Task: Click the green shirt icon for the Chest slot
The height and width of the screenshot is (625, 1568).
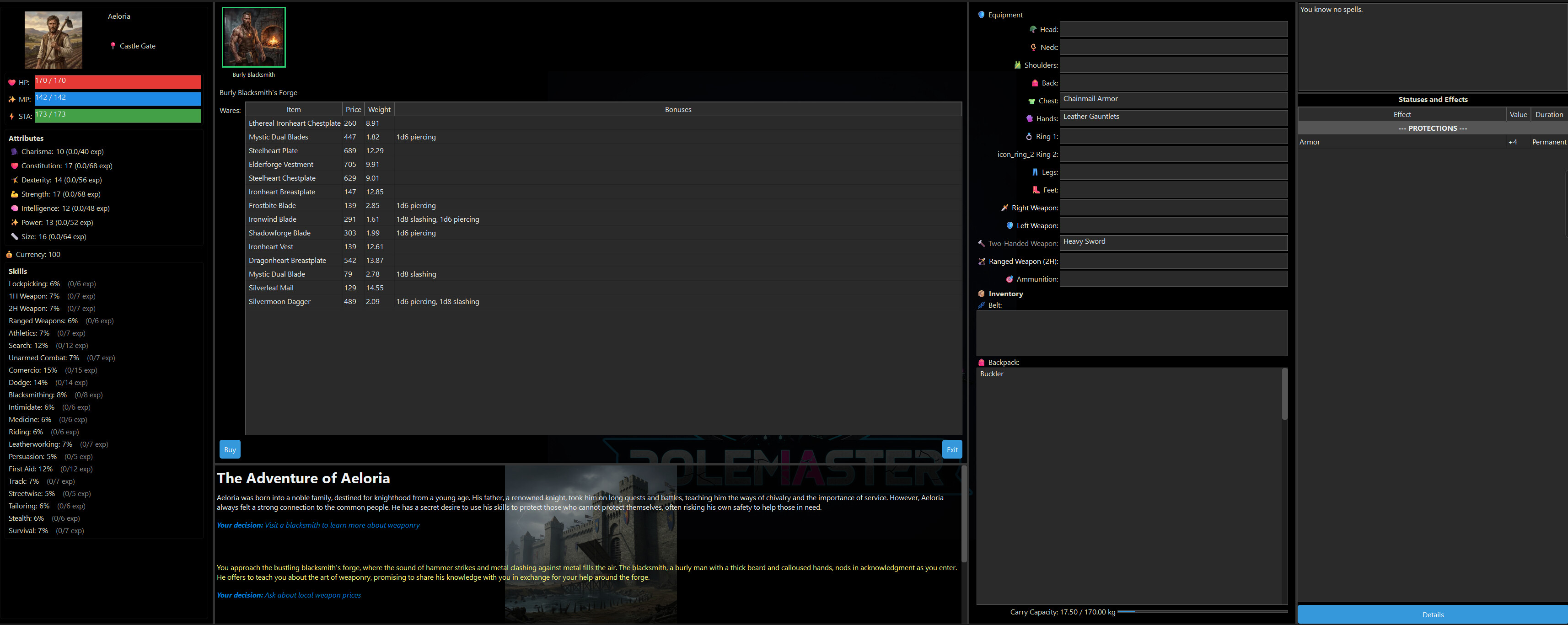Action: click(1030, 101)
